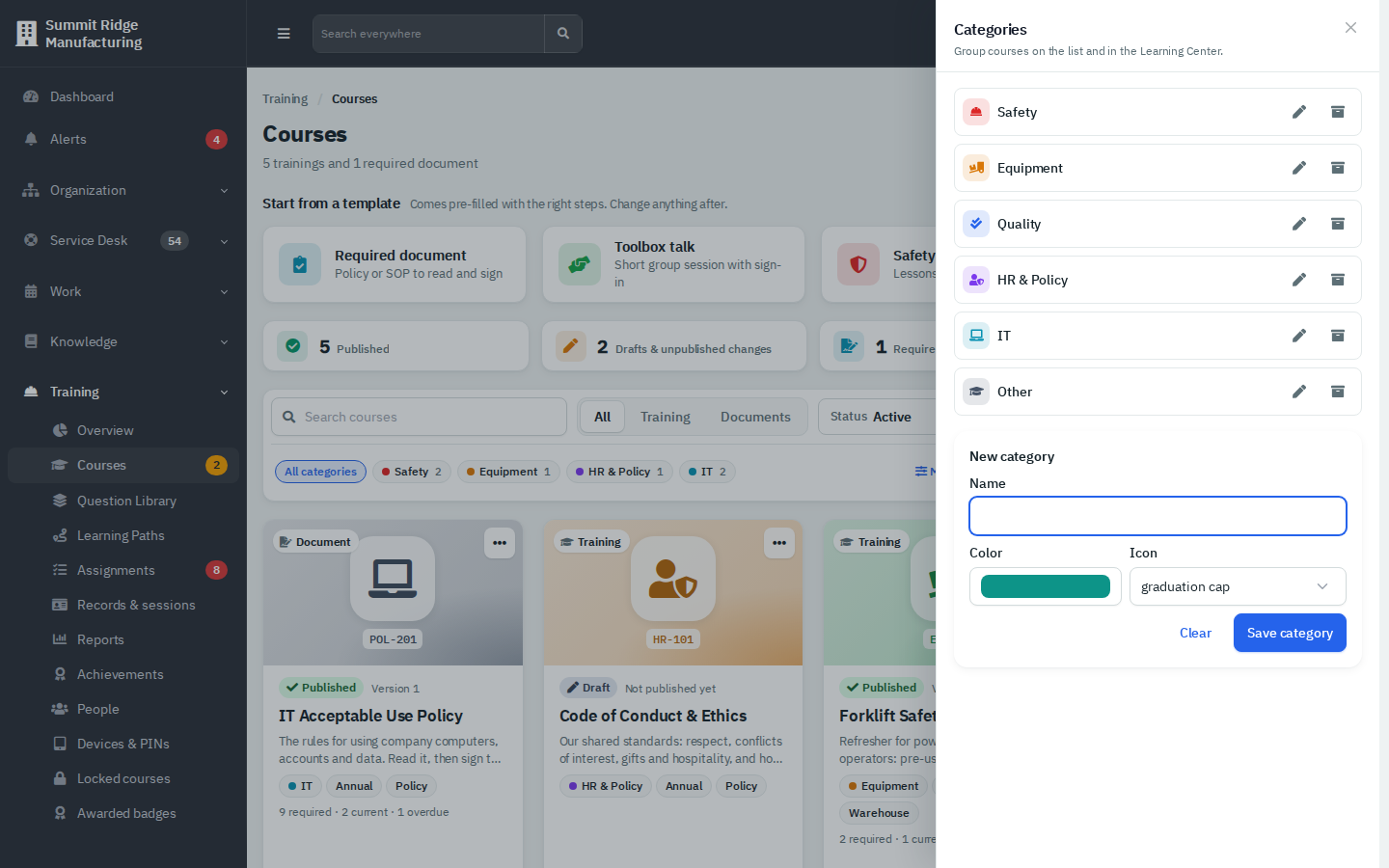Click the Quality category check icon
Screen dimensions: 1389x868
(x=976, y=224)
